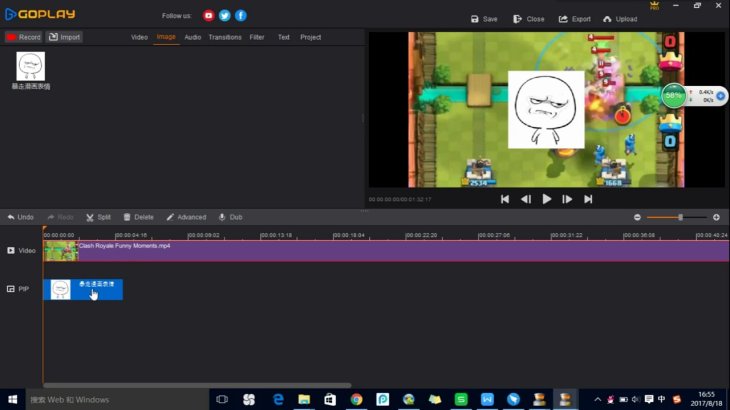Click the Windows search box
The height and width of the screenshot is (410, 730).
coord(117,399)
